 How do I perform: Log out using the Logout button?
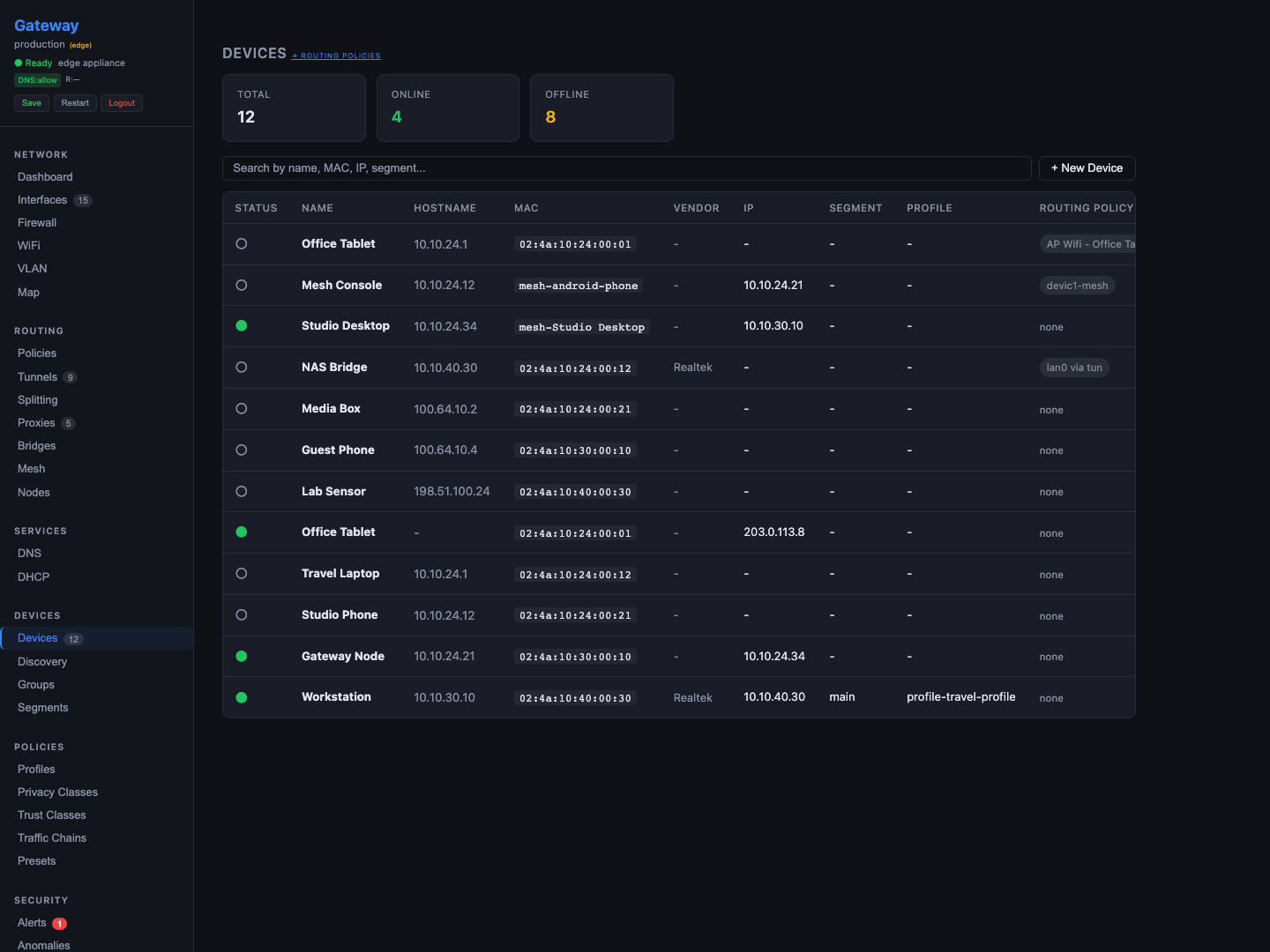pyautogui.click(x=122, y=103)
